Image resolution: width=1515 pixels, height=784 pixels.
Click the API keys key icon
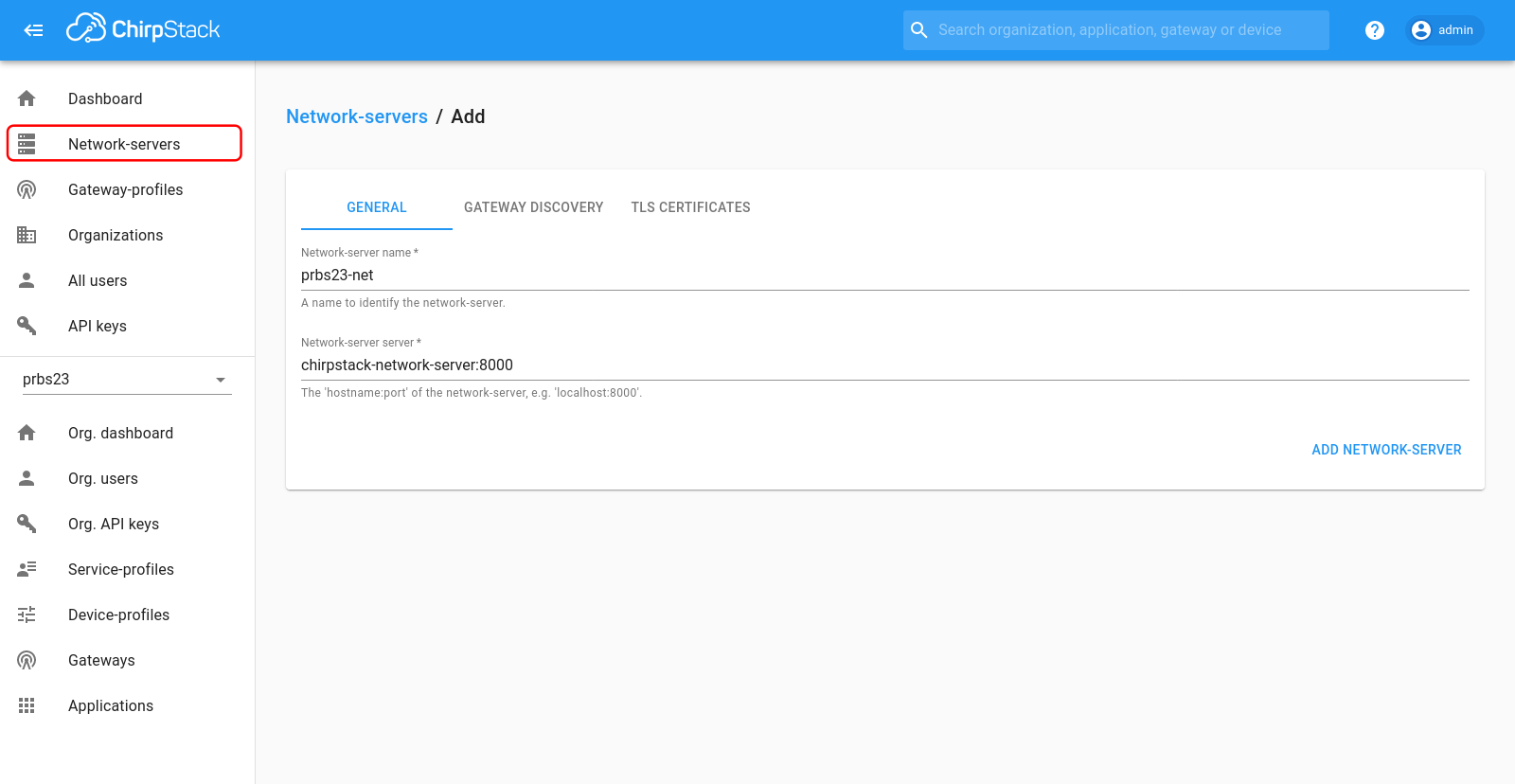pos(27,326)
